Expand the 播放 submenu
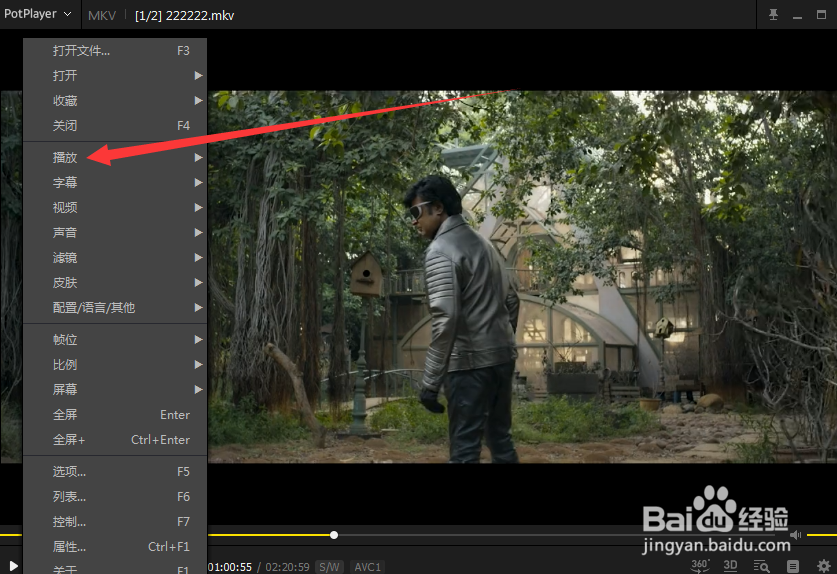837x574 pixels. pos(115,158)
